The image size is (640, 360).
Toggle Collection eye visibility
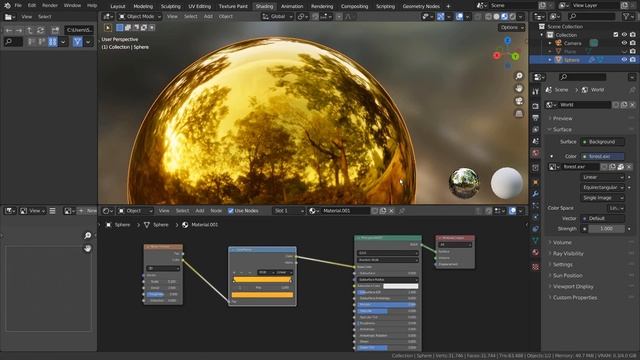pos(624,35)
